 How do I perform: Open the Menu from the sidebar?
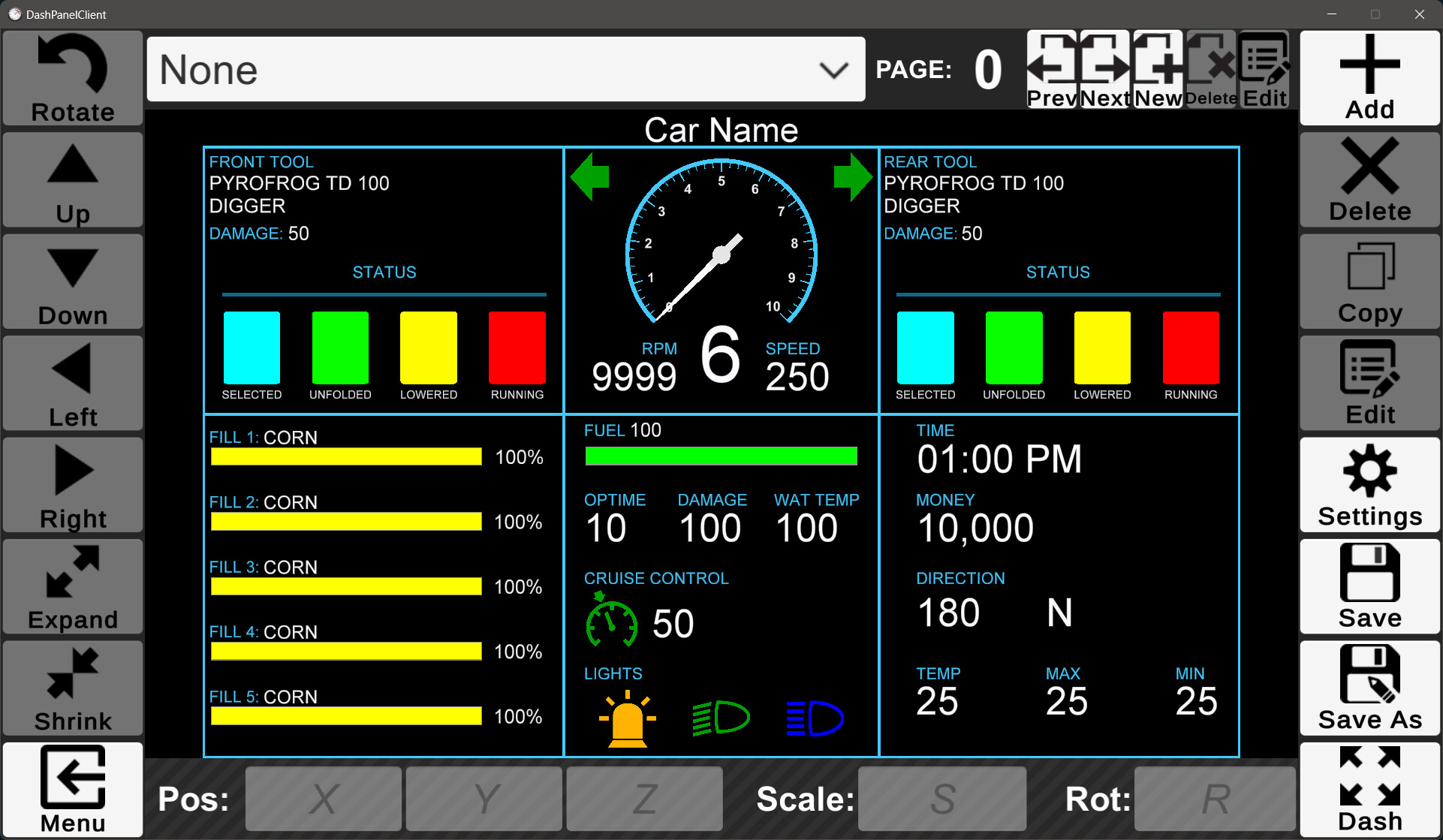(72, 788)
